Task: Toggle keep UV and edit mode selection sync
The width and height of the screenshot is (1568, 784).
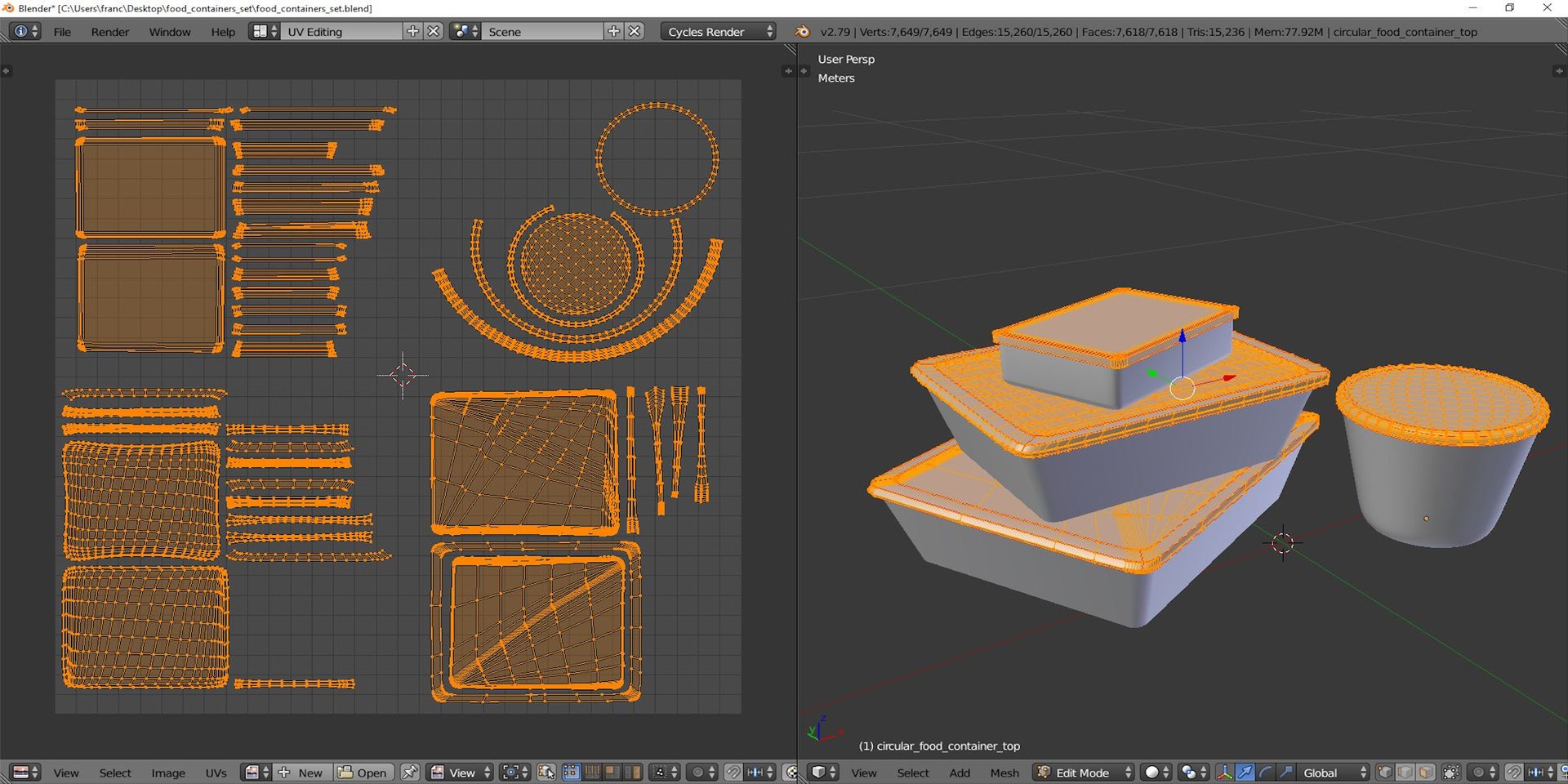Action: 546,773
